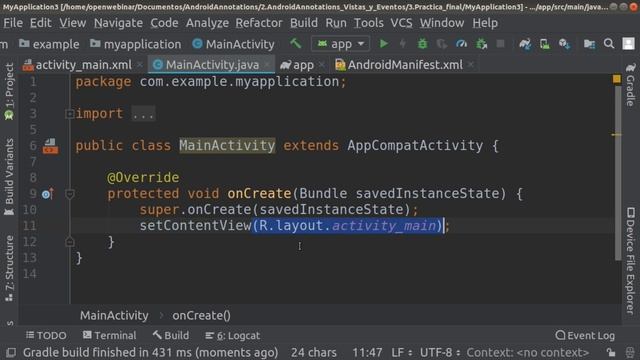Open the app run configuration dropdown
The image size is (640, 360).
pyautogui.click(x=340, y=44)
